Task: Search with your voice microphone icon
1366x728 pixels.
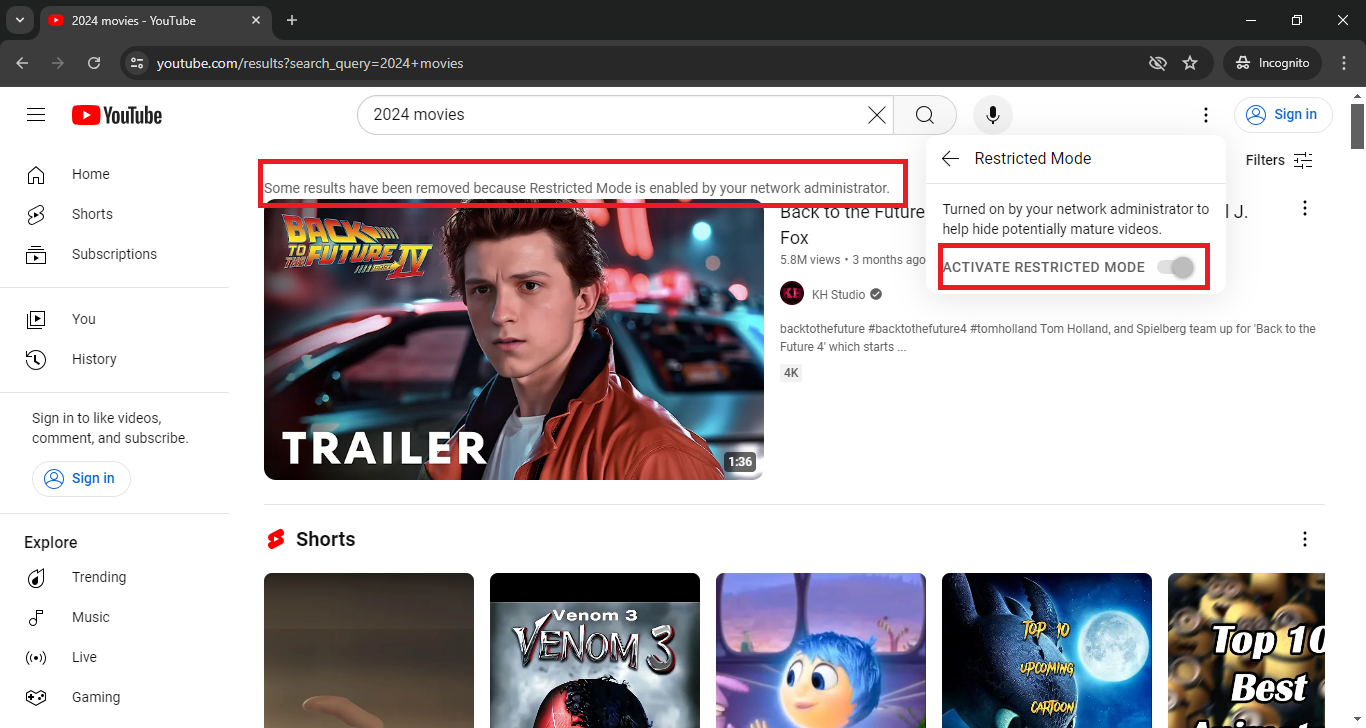Action: [993, 115]
